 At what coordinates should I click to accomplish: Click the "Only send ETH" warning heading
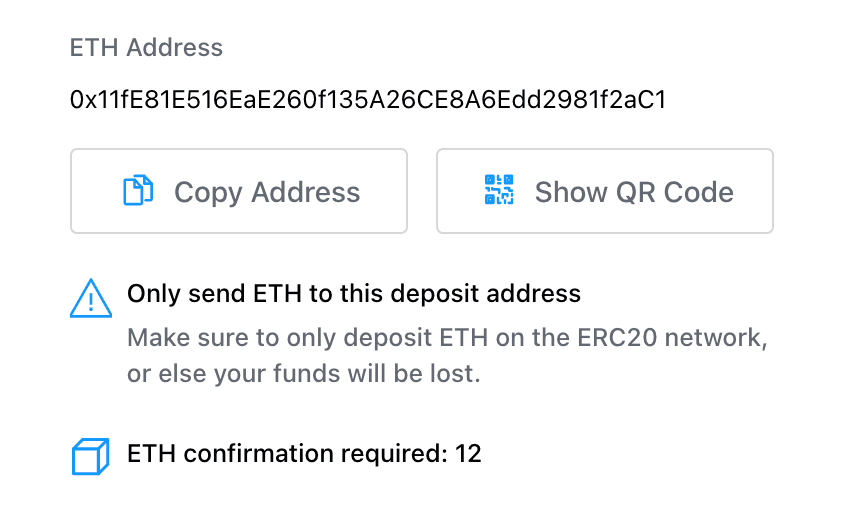[x=353, y=294]
